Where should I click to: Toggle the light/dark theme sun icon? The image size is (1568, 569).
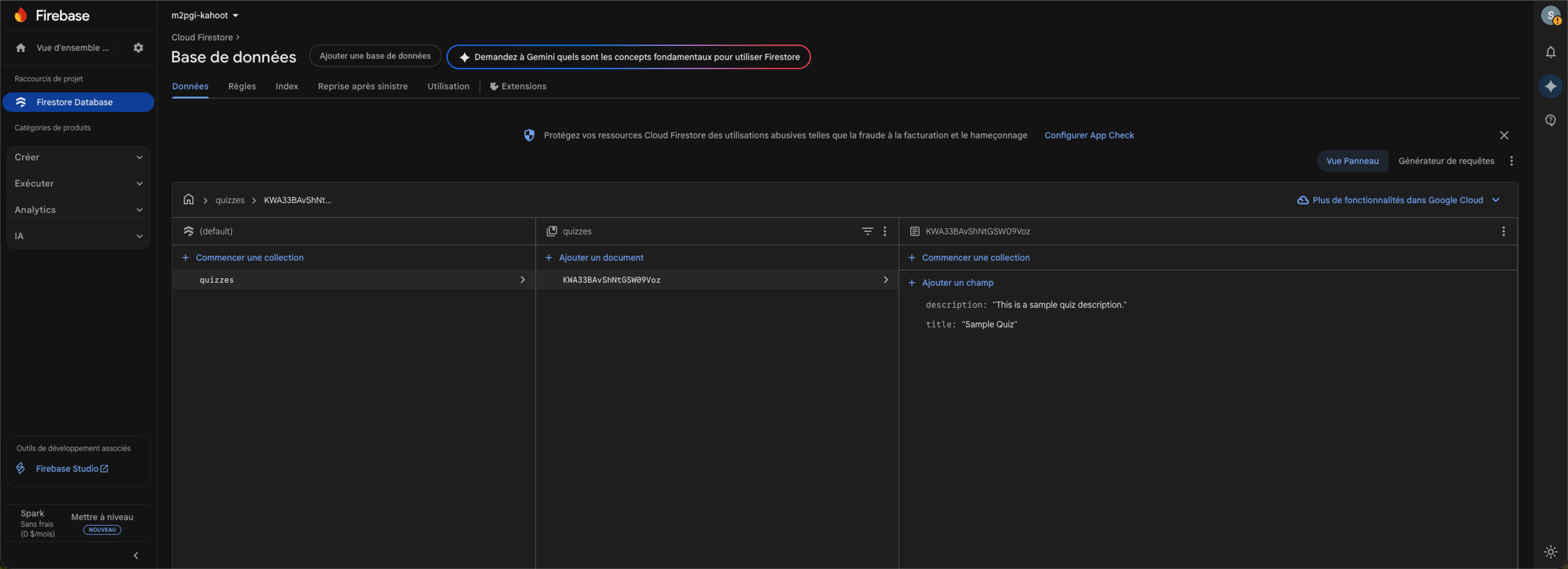click(x=1550, y=552)
